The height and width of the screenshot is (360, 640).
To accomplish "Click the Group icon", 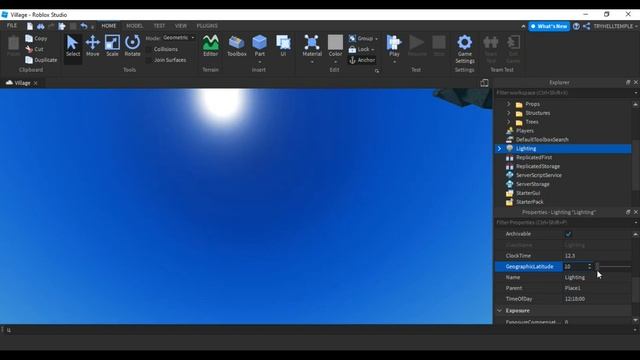I will [x=353, y=38].
